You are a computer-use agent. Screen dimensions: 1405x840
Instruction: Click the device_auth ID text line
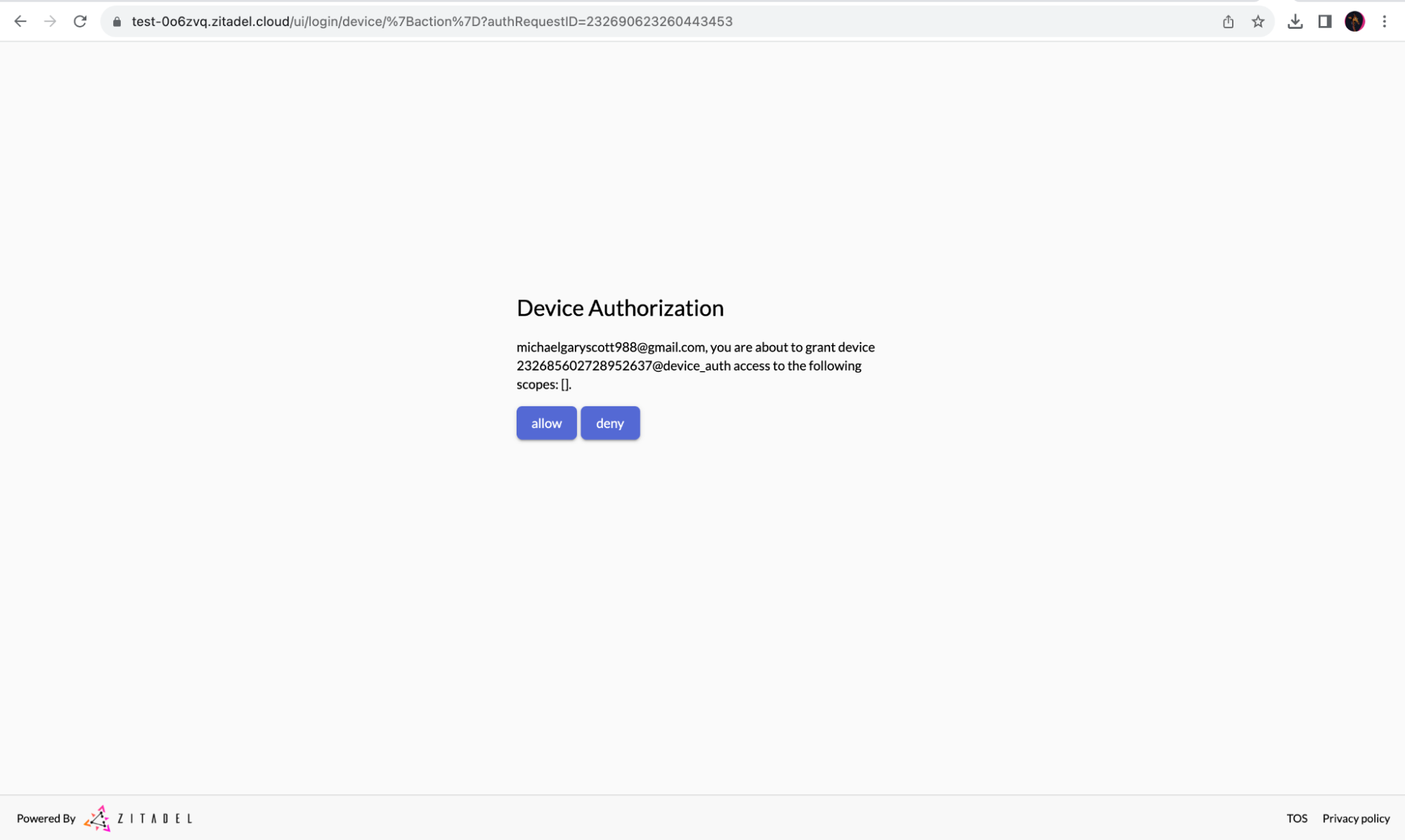point(623,366)
